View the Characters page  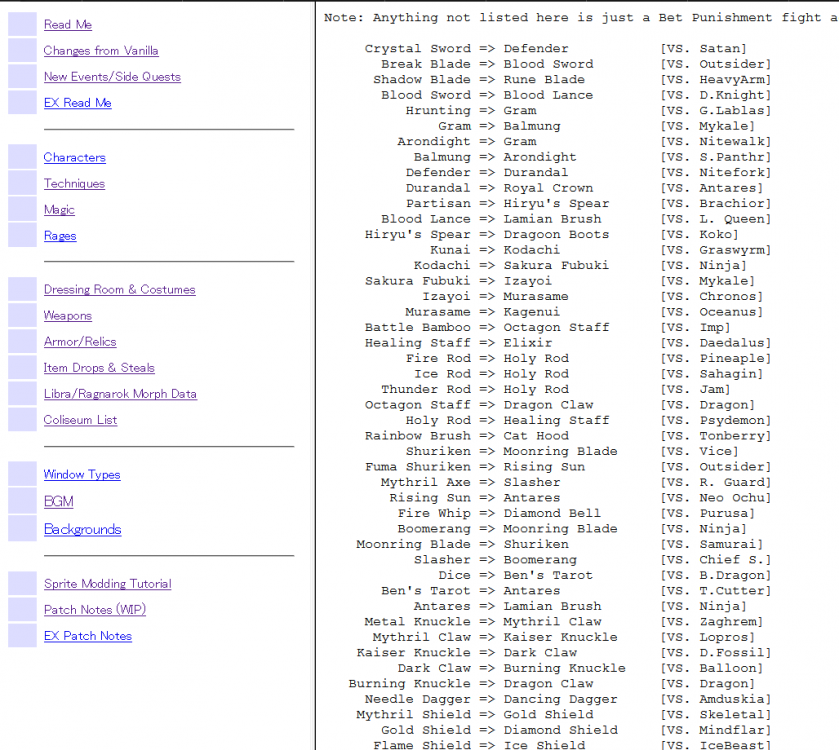(74, 157)
